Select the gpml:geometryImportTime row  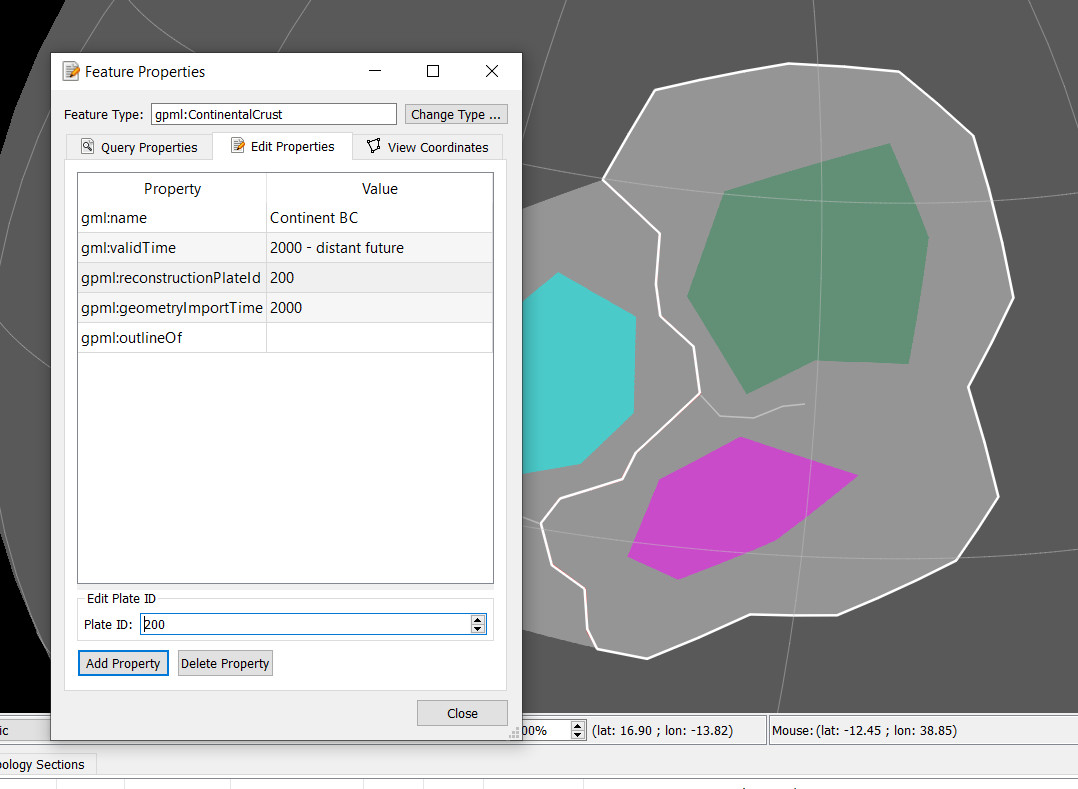click(x=285, y=308)
